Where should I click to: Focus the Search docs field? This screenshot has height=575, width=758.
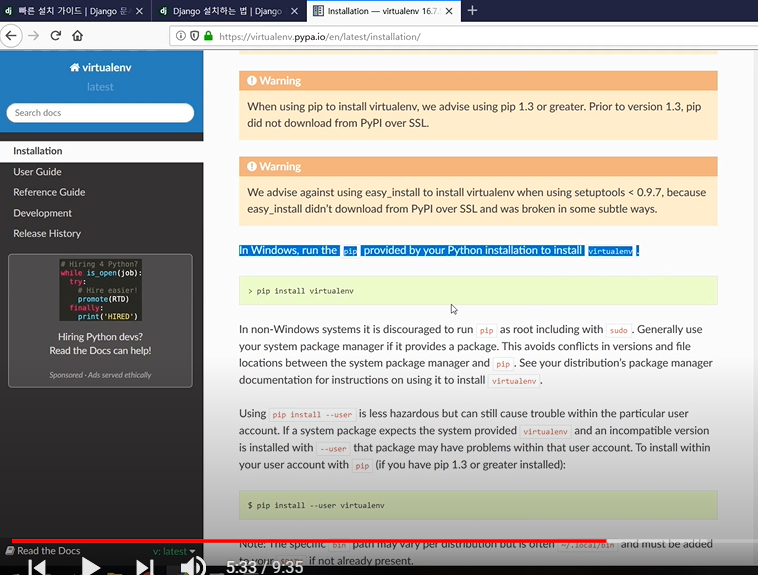(100, 113)
